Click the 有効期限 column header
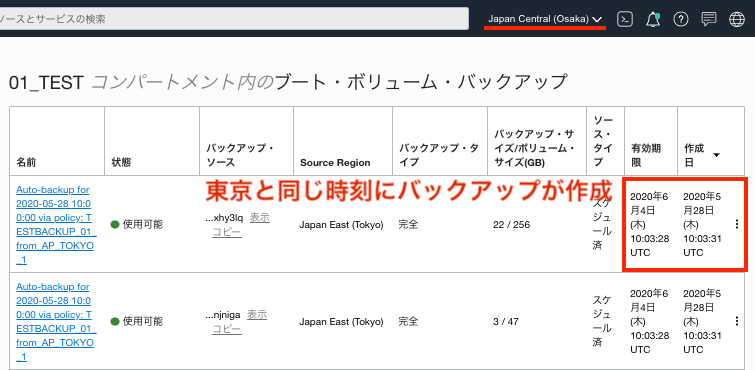The width and height of the screenshot is (755, 370). tap(646, 155)
